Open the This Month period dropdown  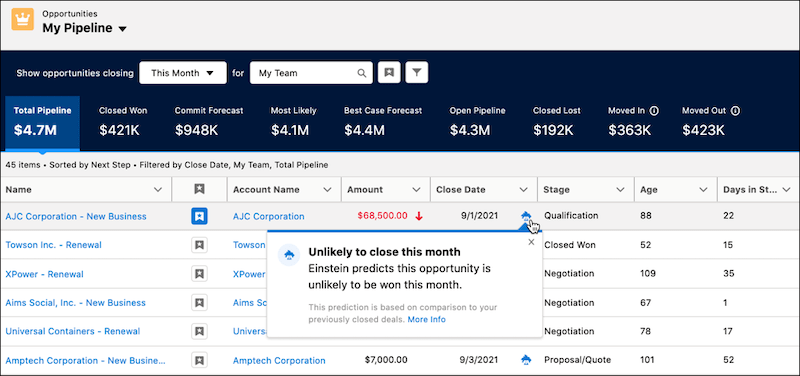pyautogui.click(x=183, y=73)
